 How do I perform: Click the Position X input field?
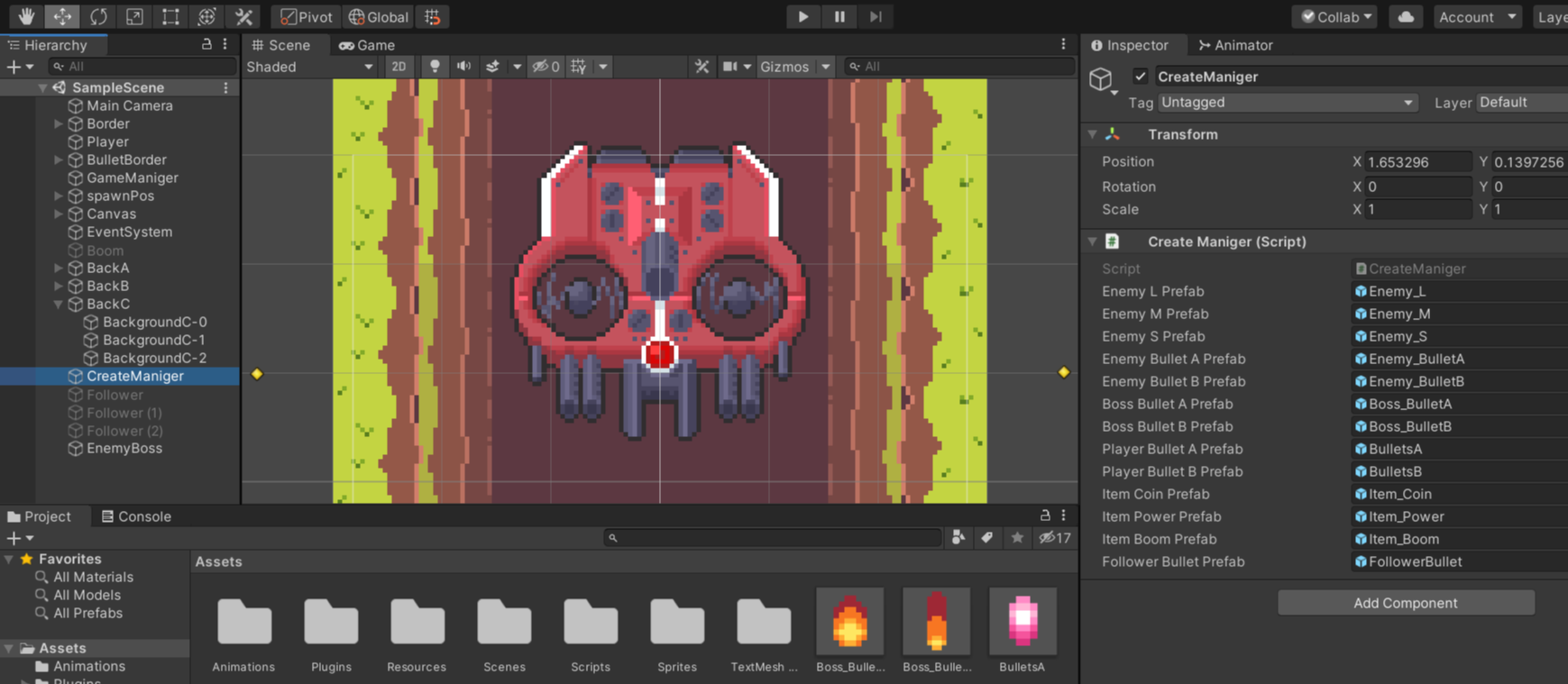(1418, 162)
